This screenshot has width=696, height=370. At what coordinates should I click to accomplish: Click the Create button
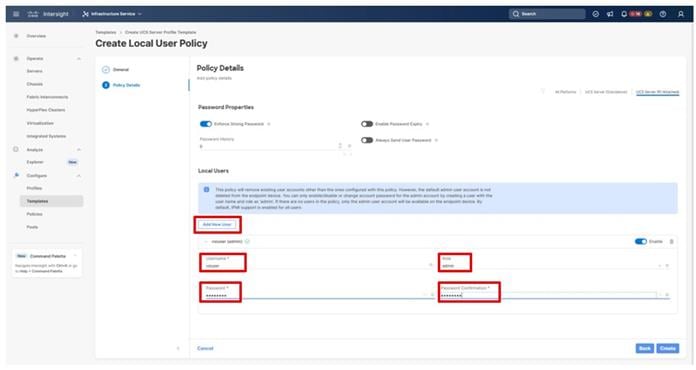(x=668, y=349)
